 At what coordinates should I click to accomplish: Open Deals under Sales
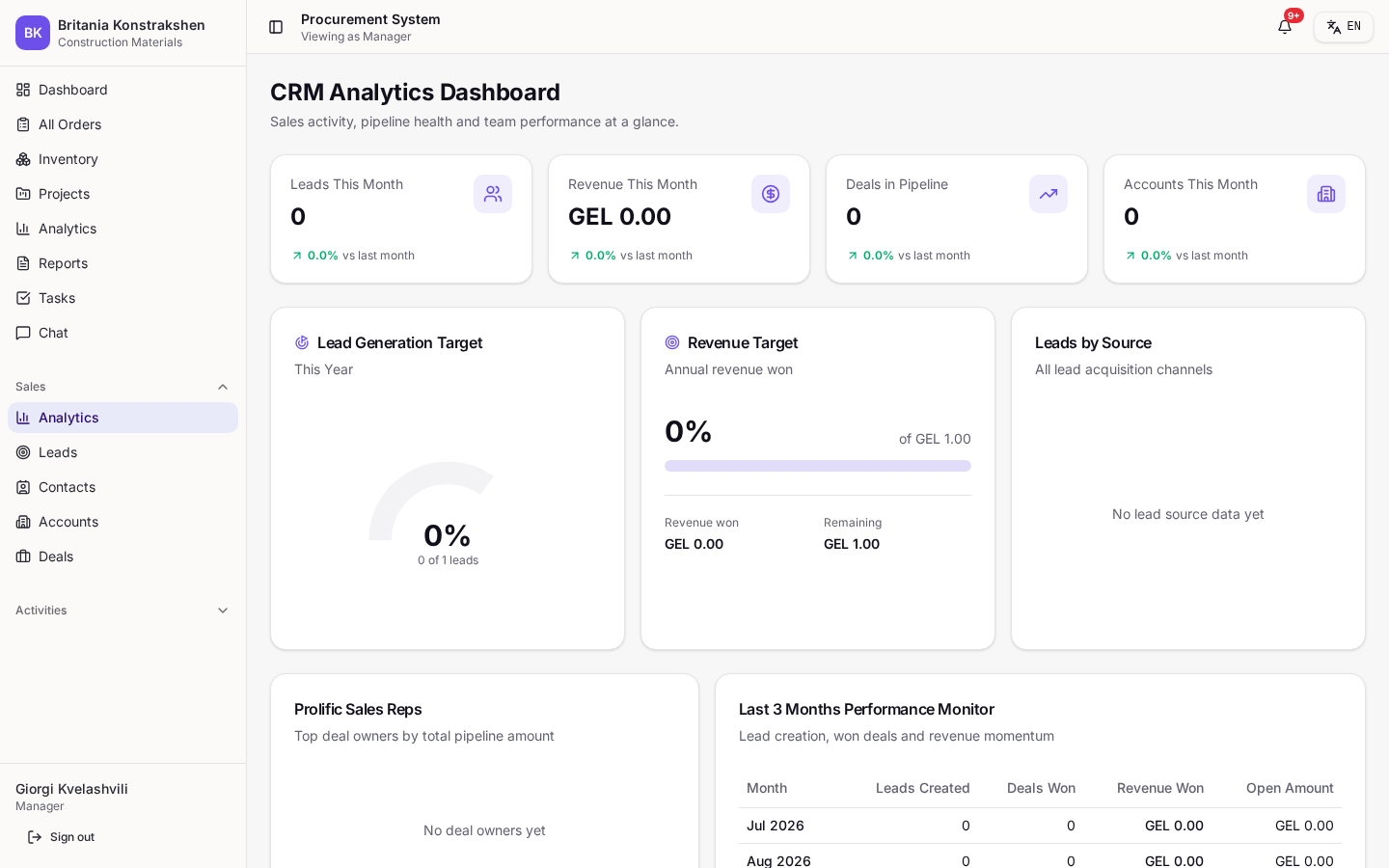tap(123, 556)
